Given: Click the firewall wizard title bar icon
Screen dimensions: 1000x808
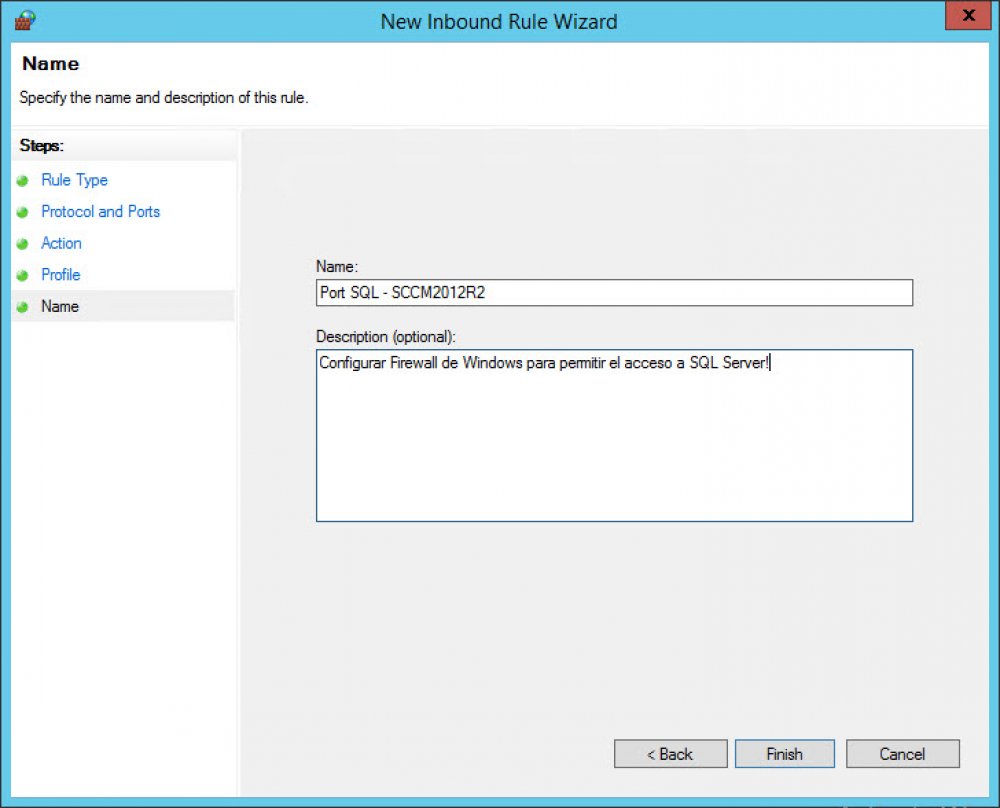Looking at the screenshot, I should pos(25,20).
